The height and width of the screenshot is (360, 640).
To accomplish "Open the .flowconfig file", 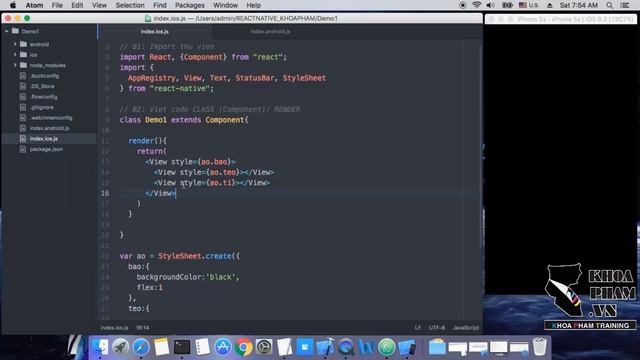I will [44, 97].
